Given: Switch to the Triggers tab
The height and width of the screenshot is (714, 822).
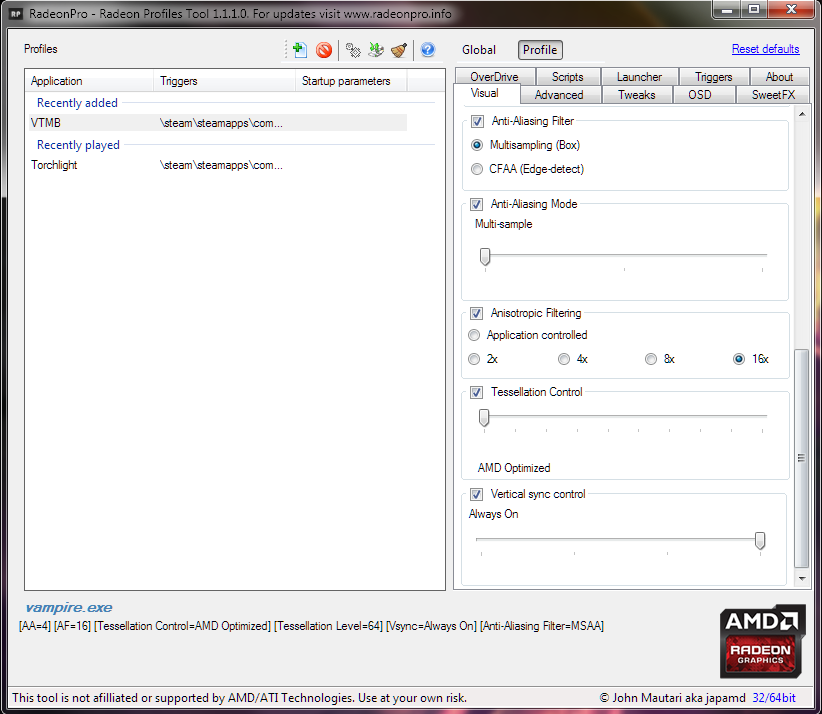Looking at the screenshot, I should 713,77.
